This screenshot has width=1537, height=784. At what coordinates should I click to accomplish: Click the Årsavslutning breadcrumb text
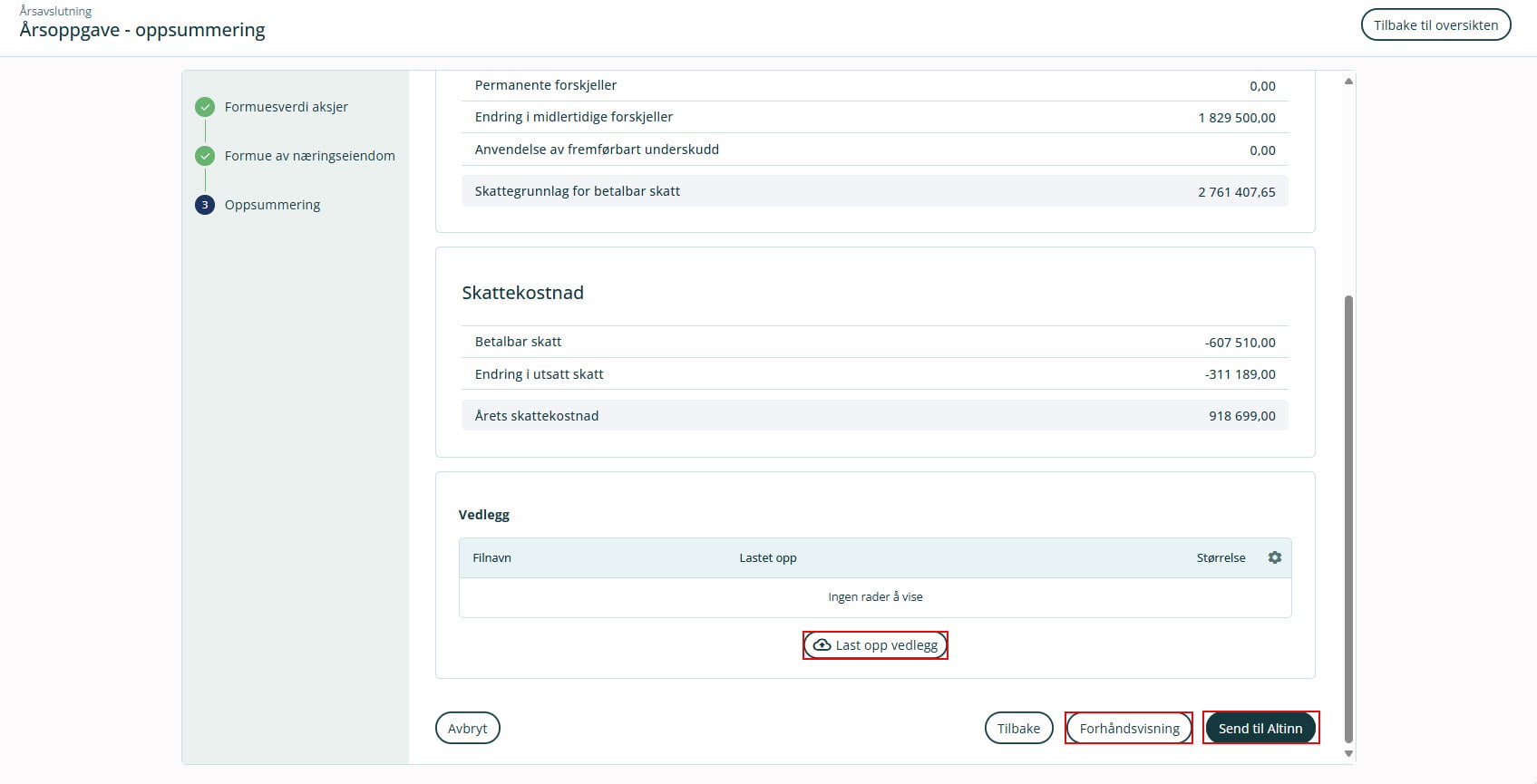pos(55,11)
